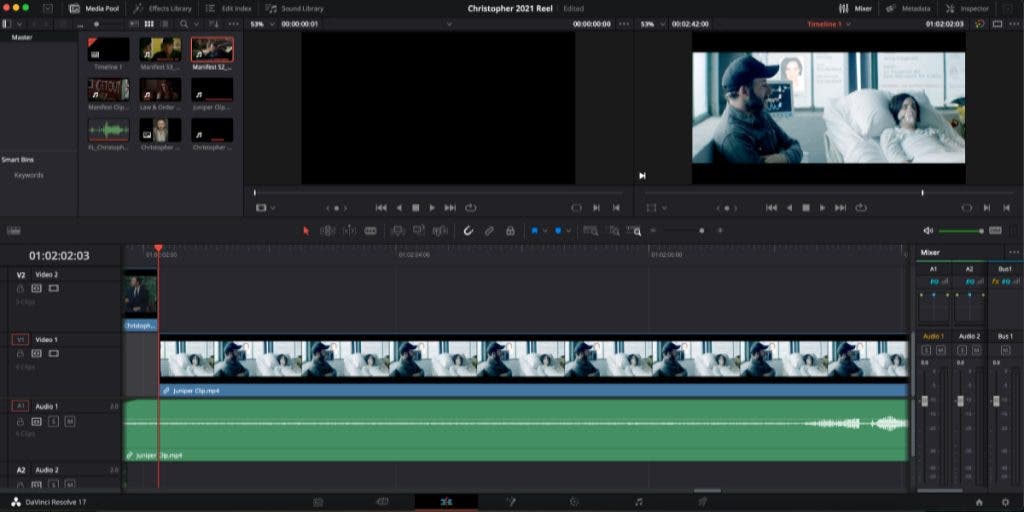Expand the flag color dropdown arrow

tap(545, 231)
